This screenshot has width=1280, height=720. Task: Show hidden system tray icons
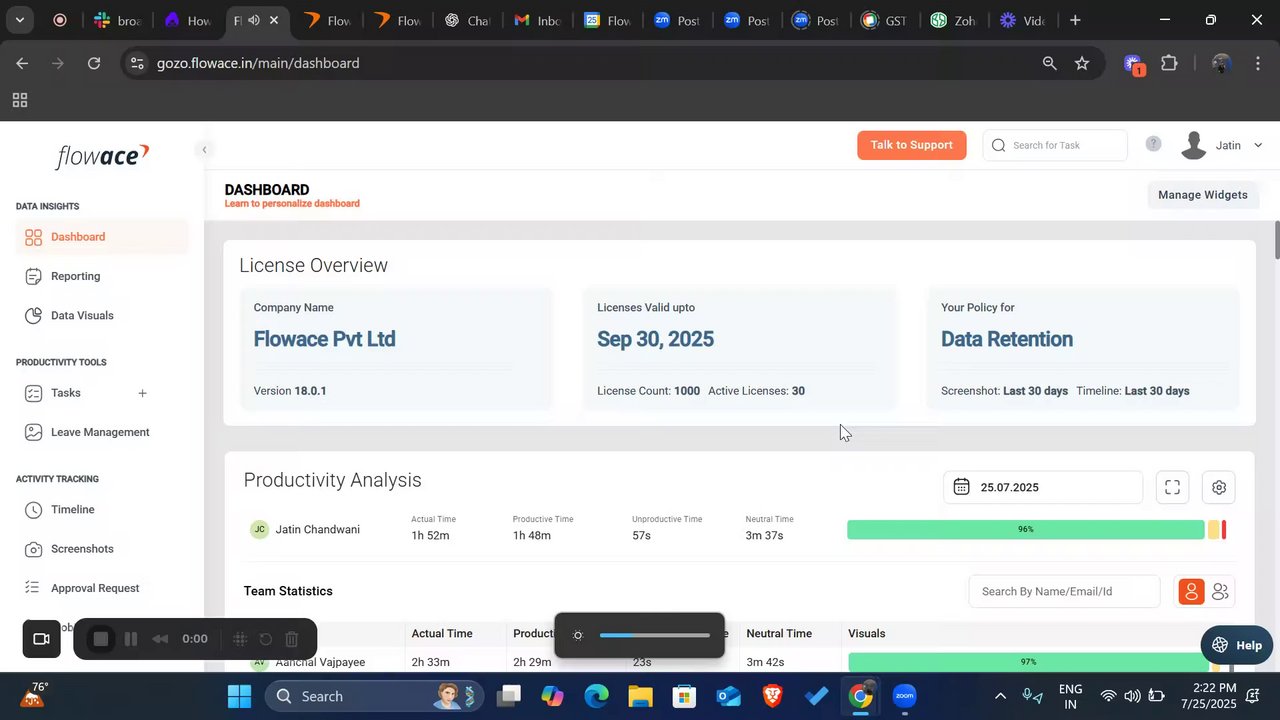[999, 696]
